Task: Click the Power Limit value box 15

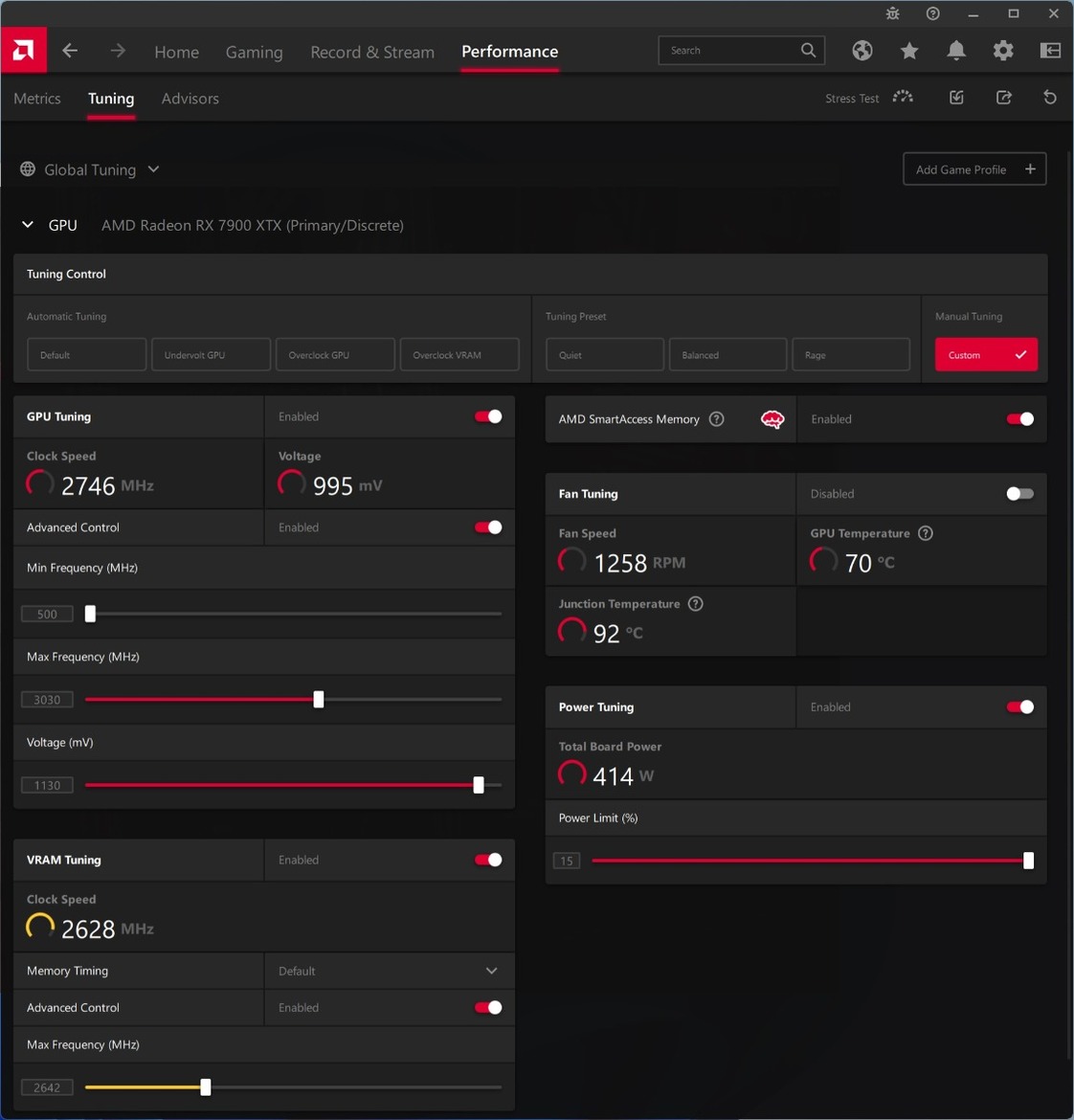Action: [x=567, y=861]
